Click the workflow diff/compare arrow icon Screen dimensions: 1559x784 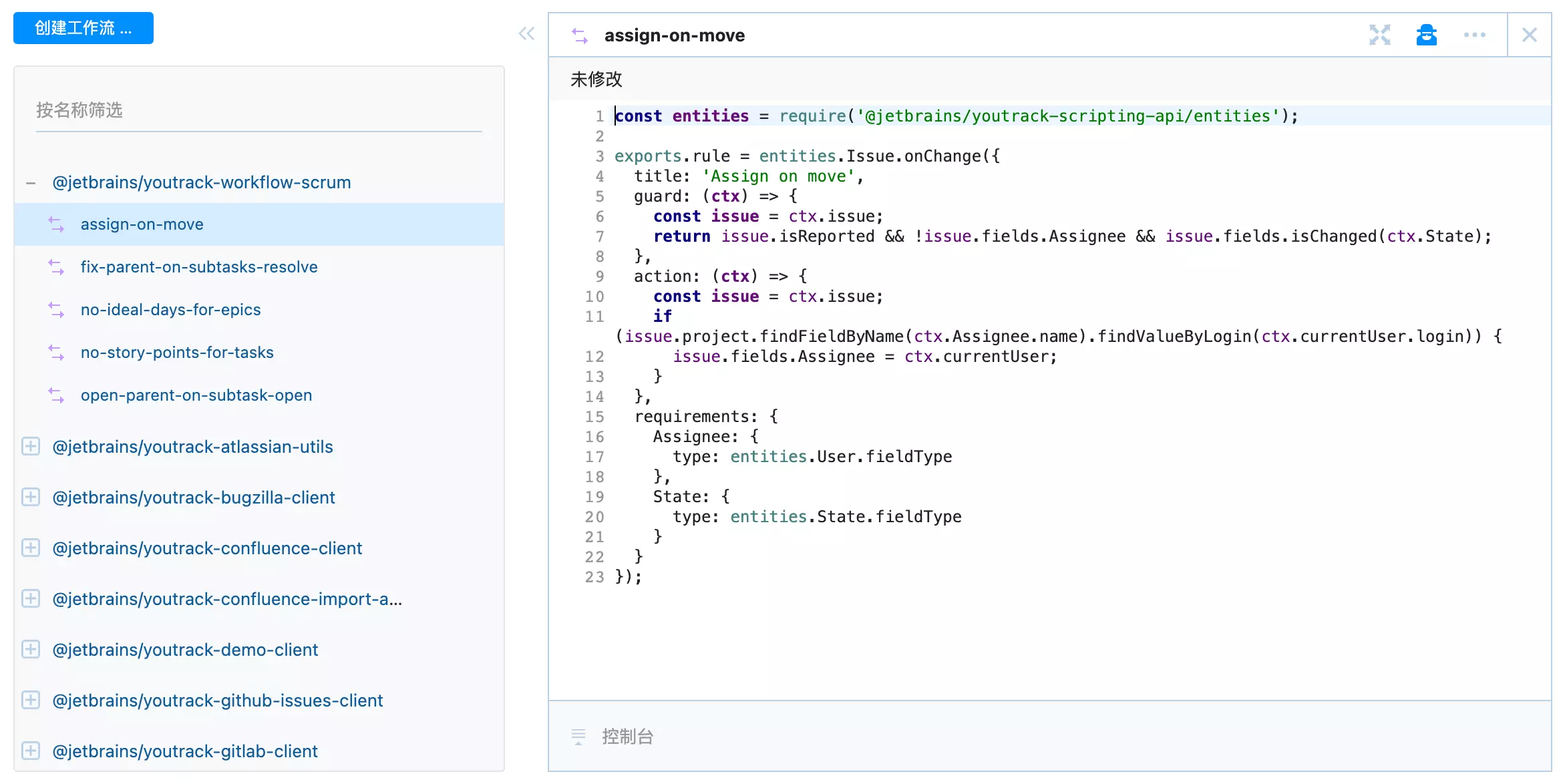pyautogui.click(x=580, y=36)
